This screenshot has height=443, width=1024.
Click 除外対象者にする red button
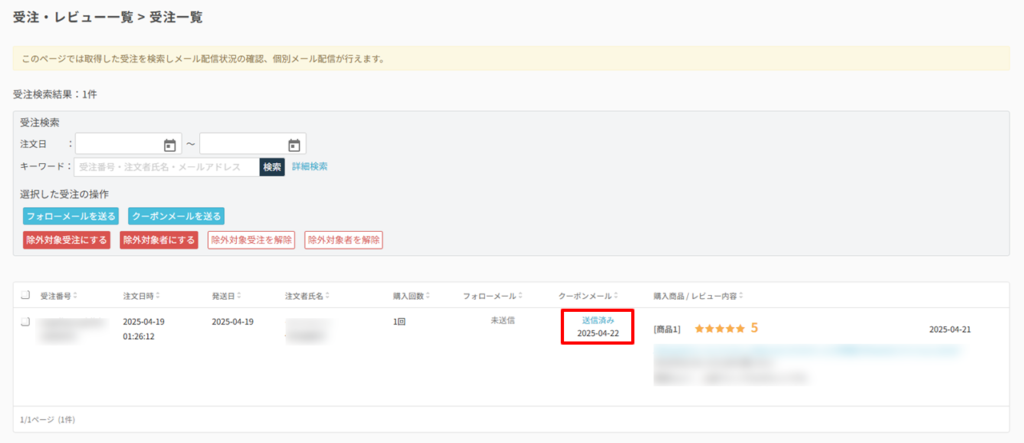pos(159,240)
